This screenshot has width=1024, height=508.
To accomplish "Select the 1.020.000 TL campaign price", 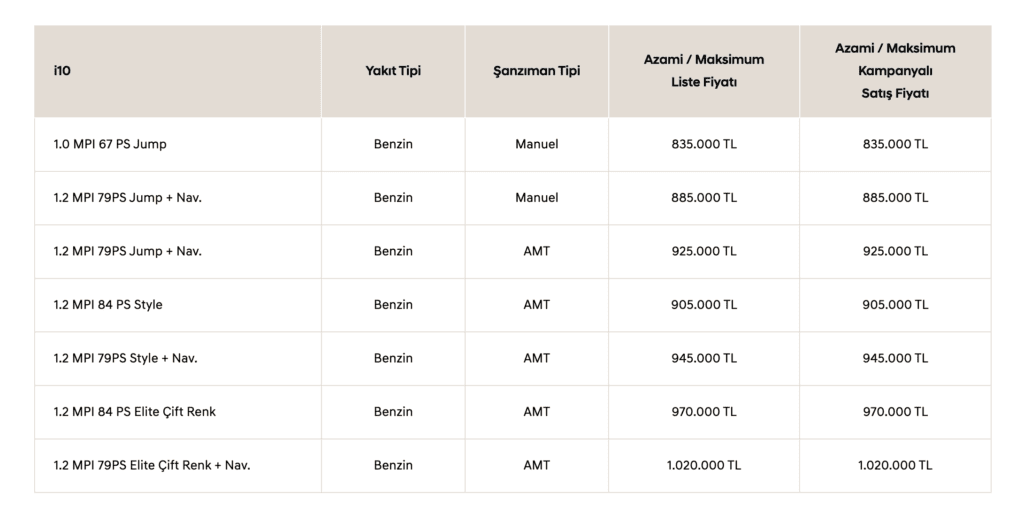I will (x=895, y=466).
